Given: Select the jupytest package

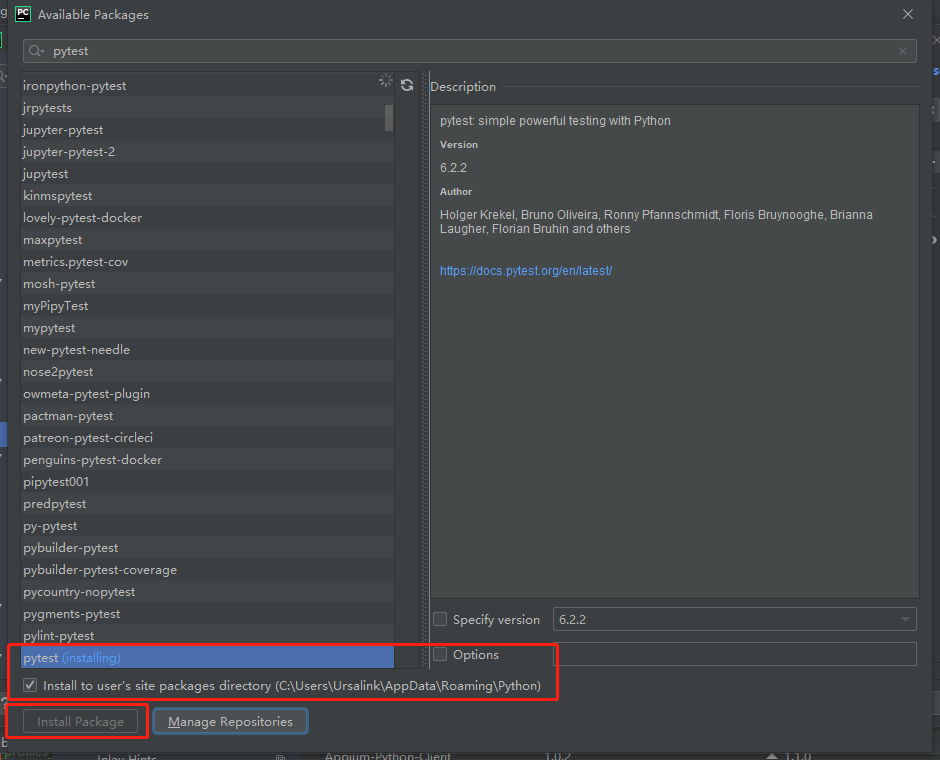Looking at the screenshot, I should tap(207, 174).
